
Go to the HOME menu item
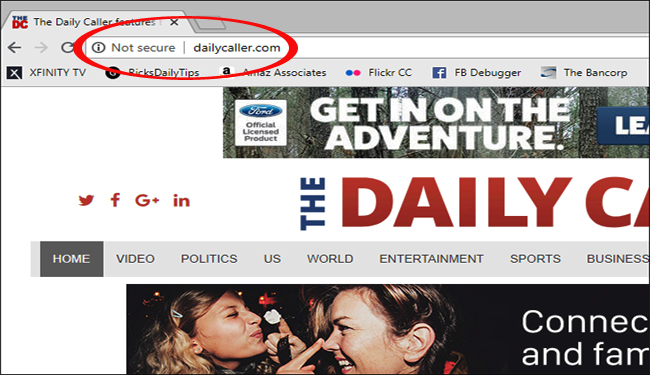pos(71,259)
